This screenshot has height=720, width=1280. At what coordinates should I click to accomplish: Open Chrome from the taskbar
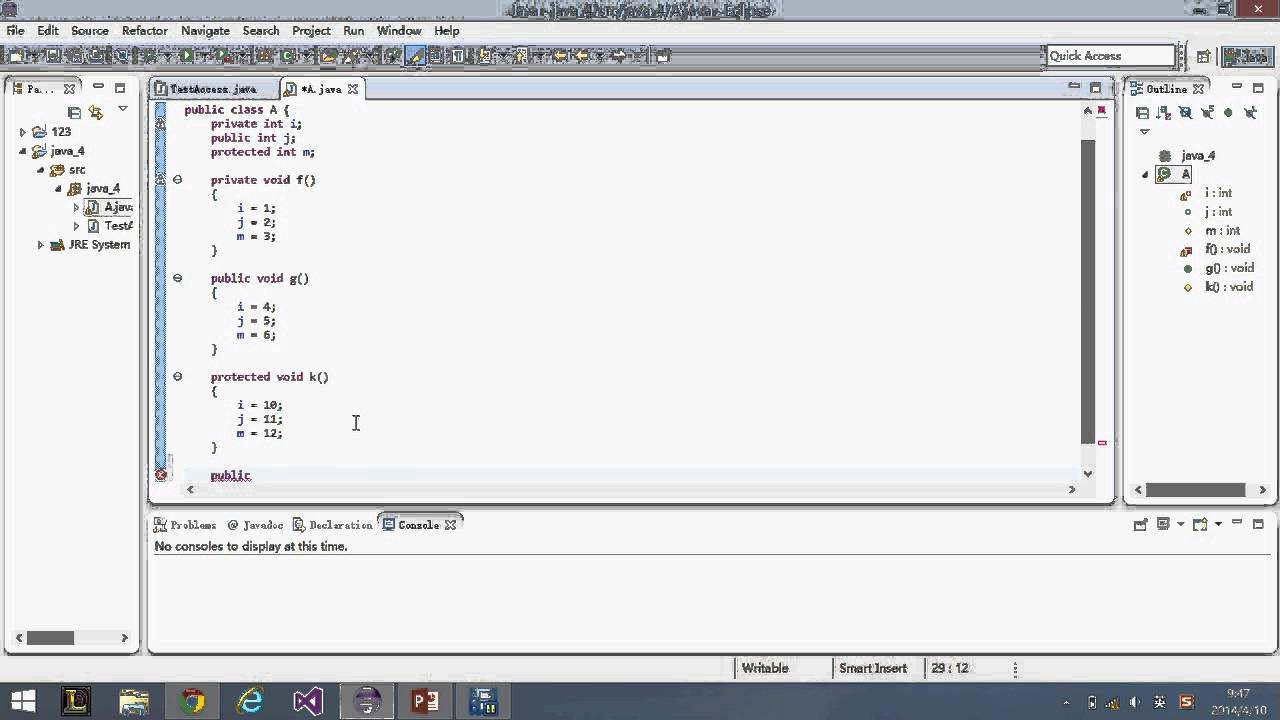(192, 701)
